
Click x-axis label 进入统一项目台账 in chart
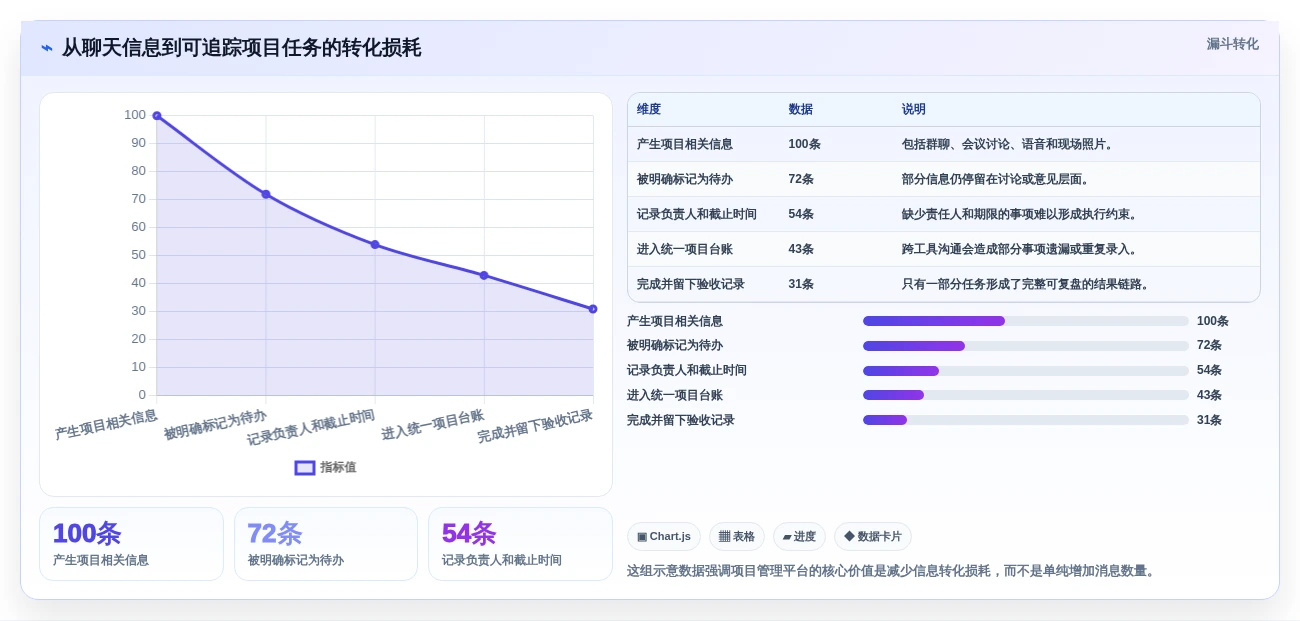(433, 425)
